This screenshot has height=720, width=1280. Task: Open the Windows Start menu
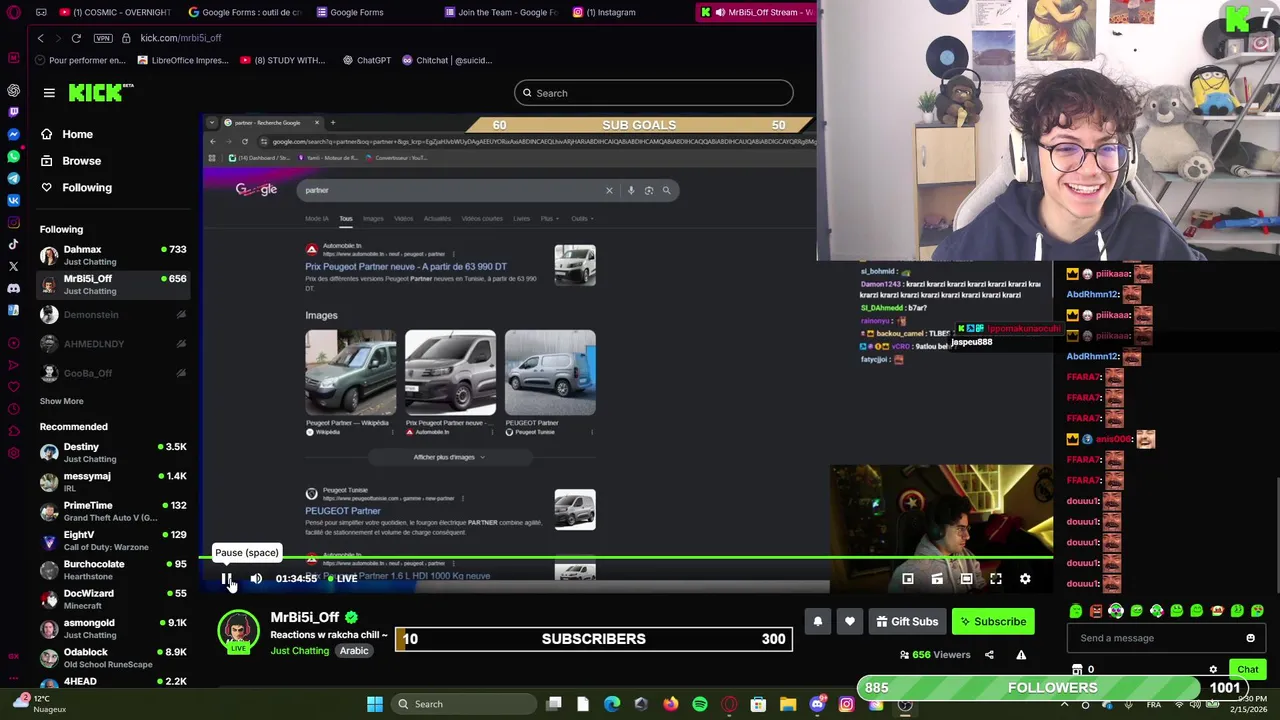click(x=374, y=704)
